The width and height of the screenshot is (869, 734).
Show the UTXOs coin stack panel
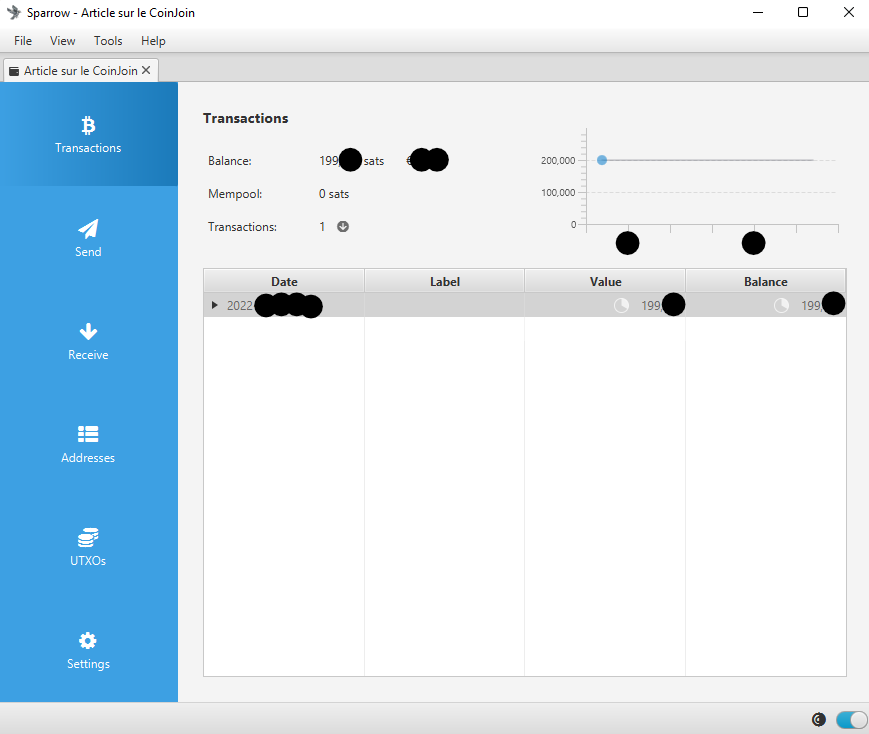tap(88, 547)
